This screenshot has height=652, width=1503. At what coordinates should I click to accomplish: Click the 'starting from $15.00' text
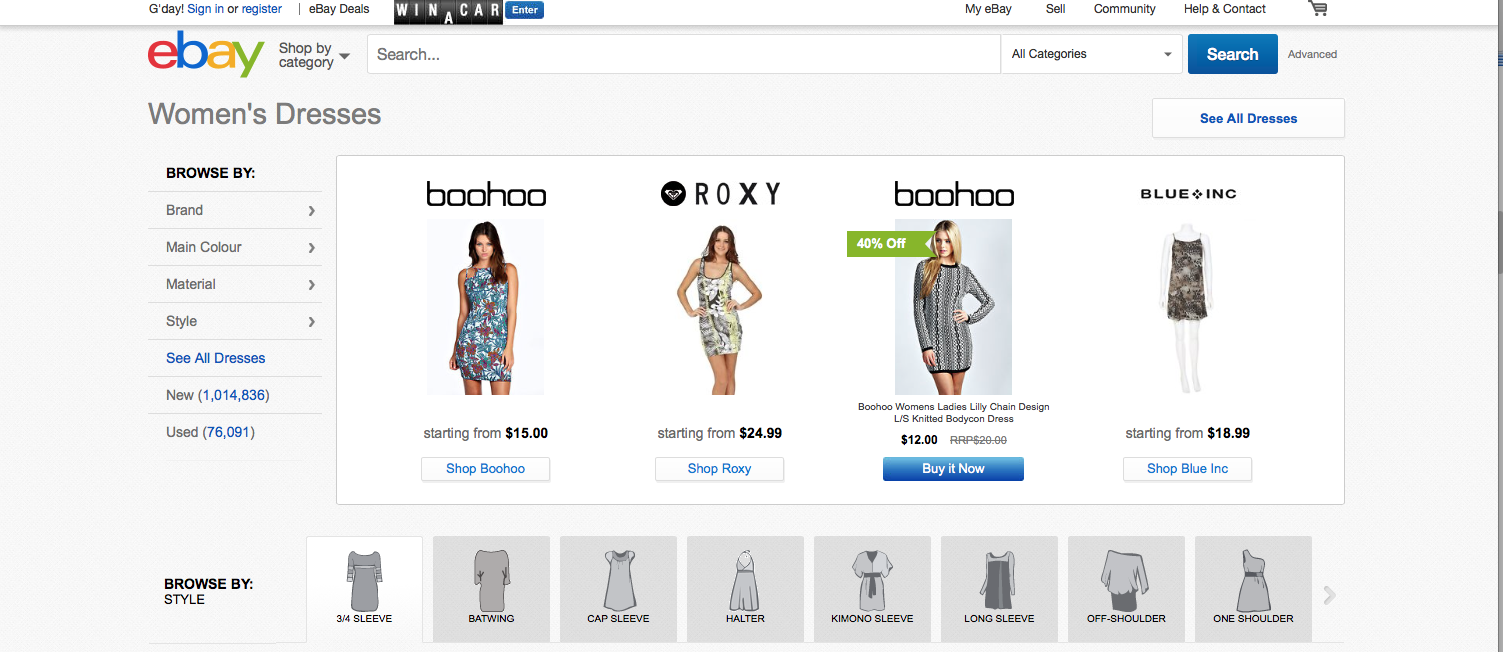point(486,433)
